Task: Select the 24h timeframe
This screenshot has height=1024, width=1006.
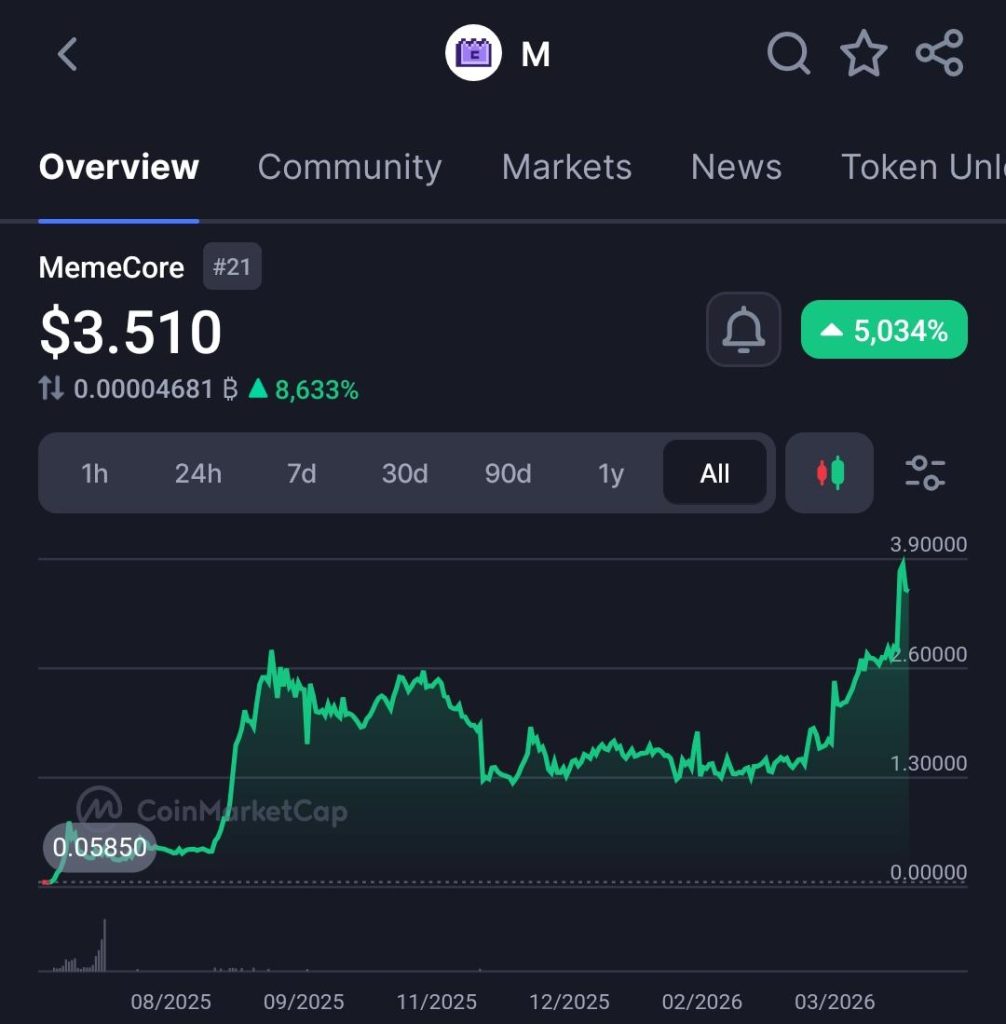Action: pyautogui.click(x=198, y=473)
